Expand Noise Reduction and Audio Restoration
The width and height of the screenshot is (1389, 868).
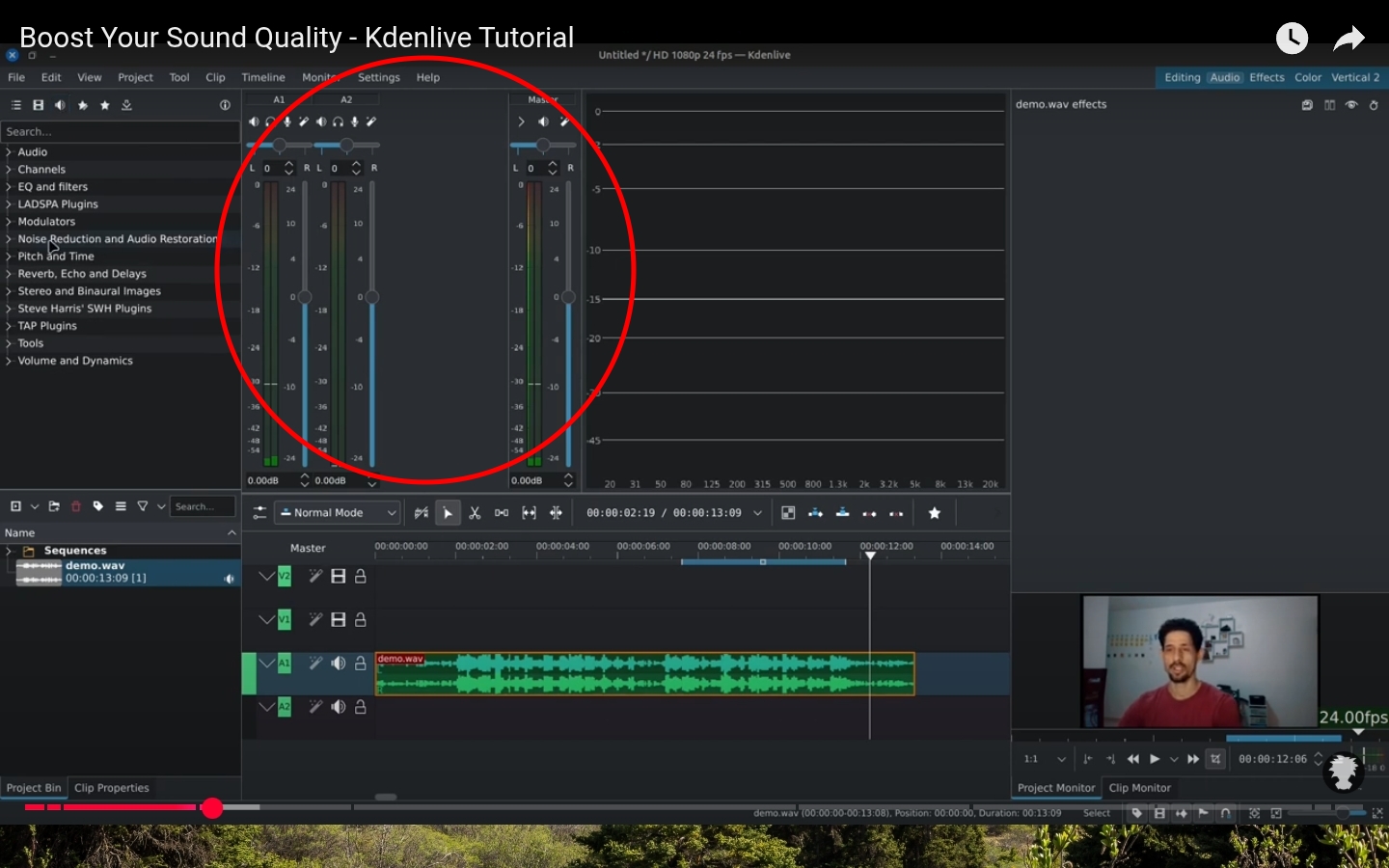click(x=9, y=239)
